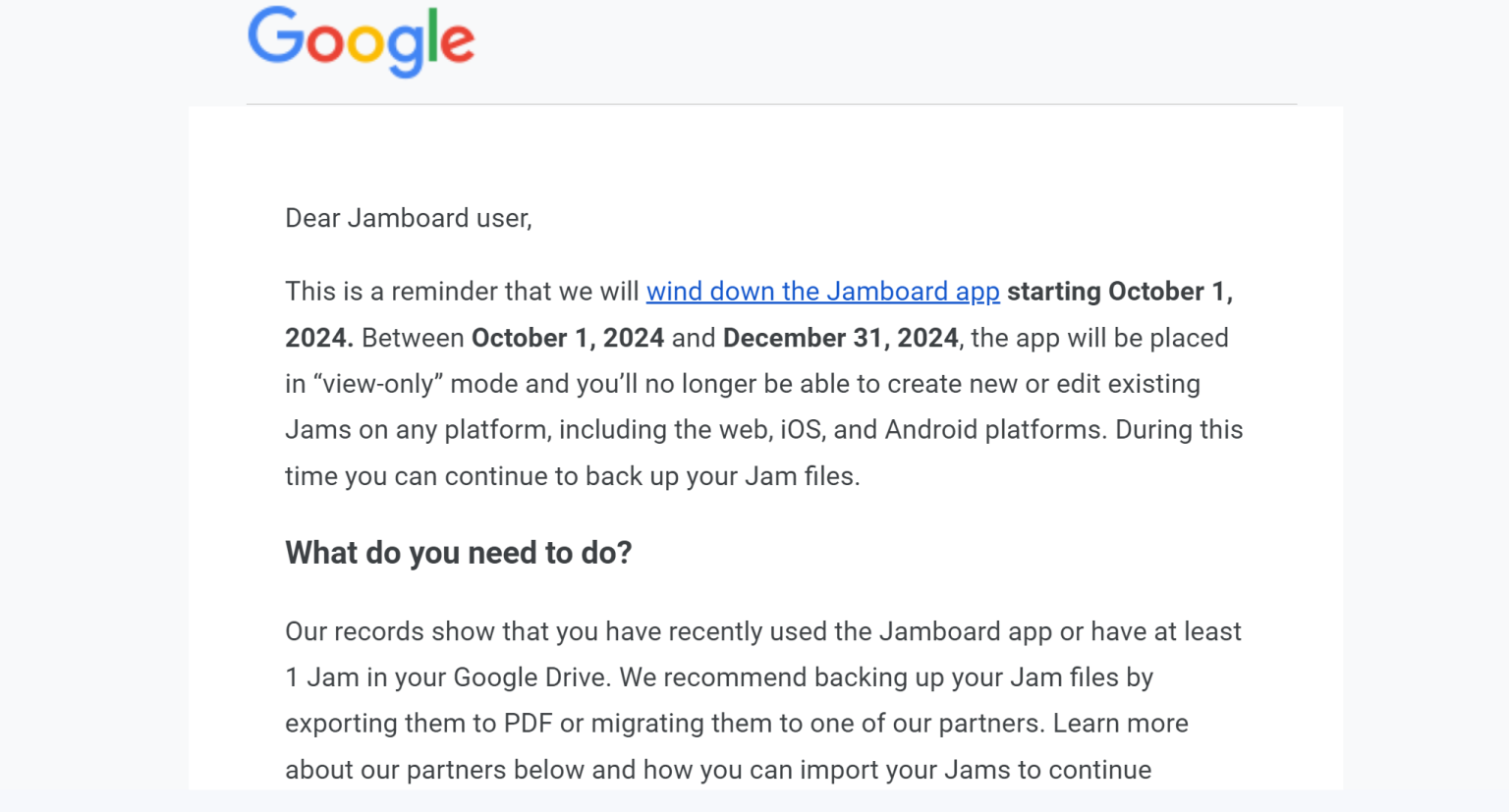1509x812 pixels.
Task: Click the Google logo
Action: coord(361,40)
